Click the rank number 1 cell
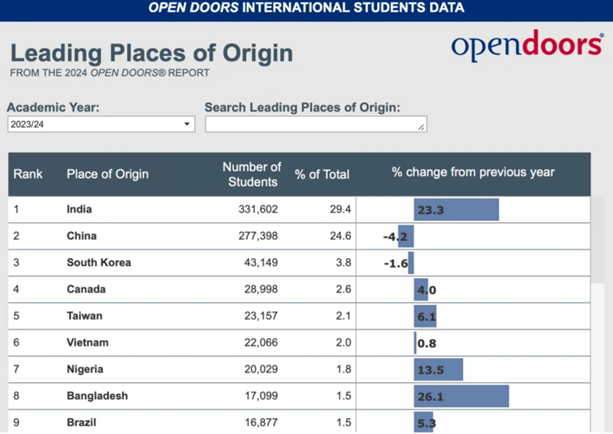Image resolution: width=613 pixels, height=434 pixels. 16,209
